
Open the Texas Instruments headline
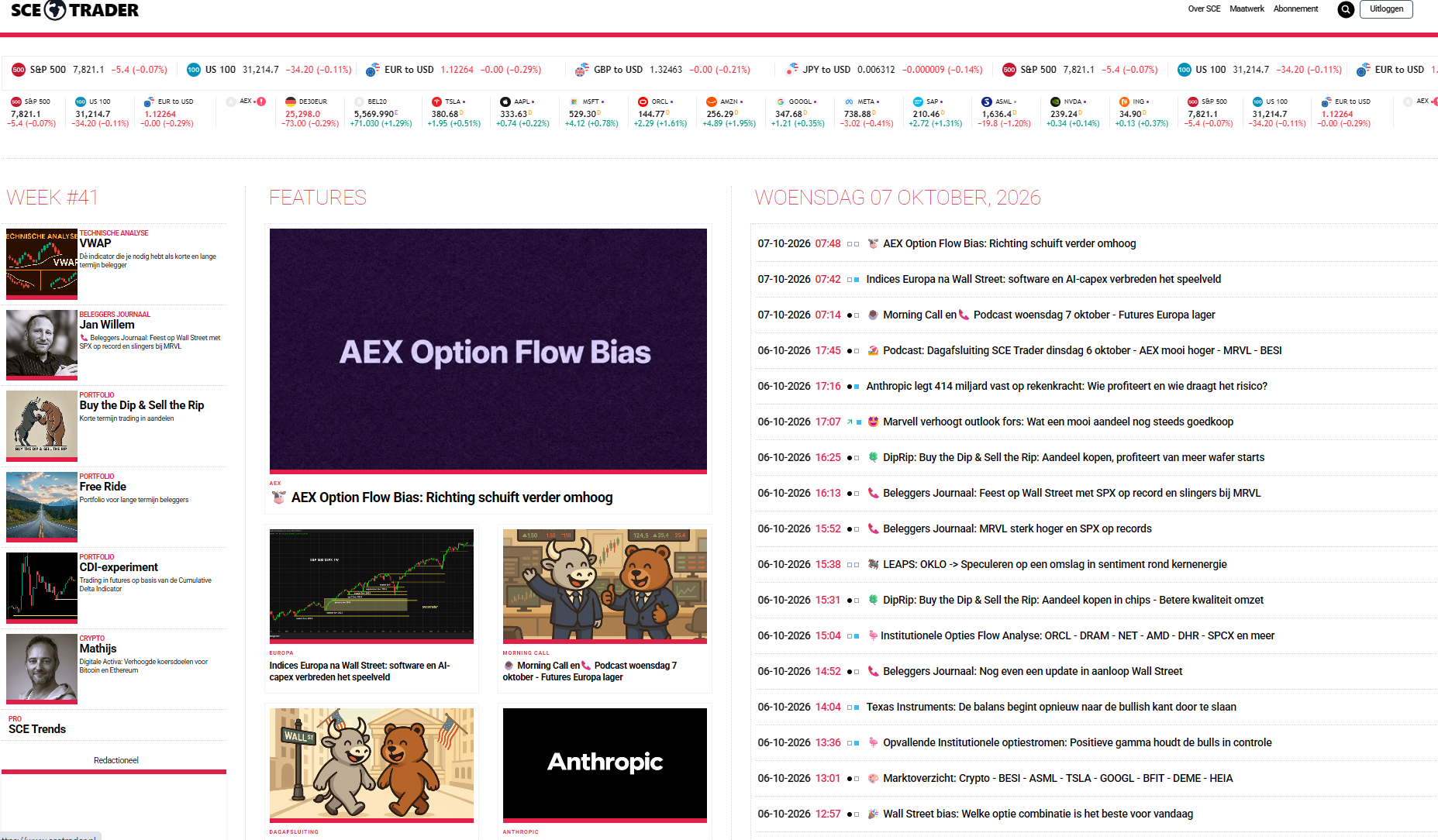click(1051, 707)
